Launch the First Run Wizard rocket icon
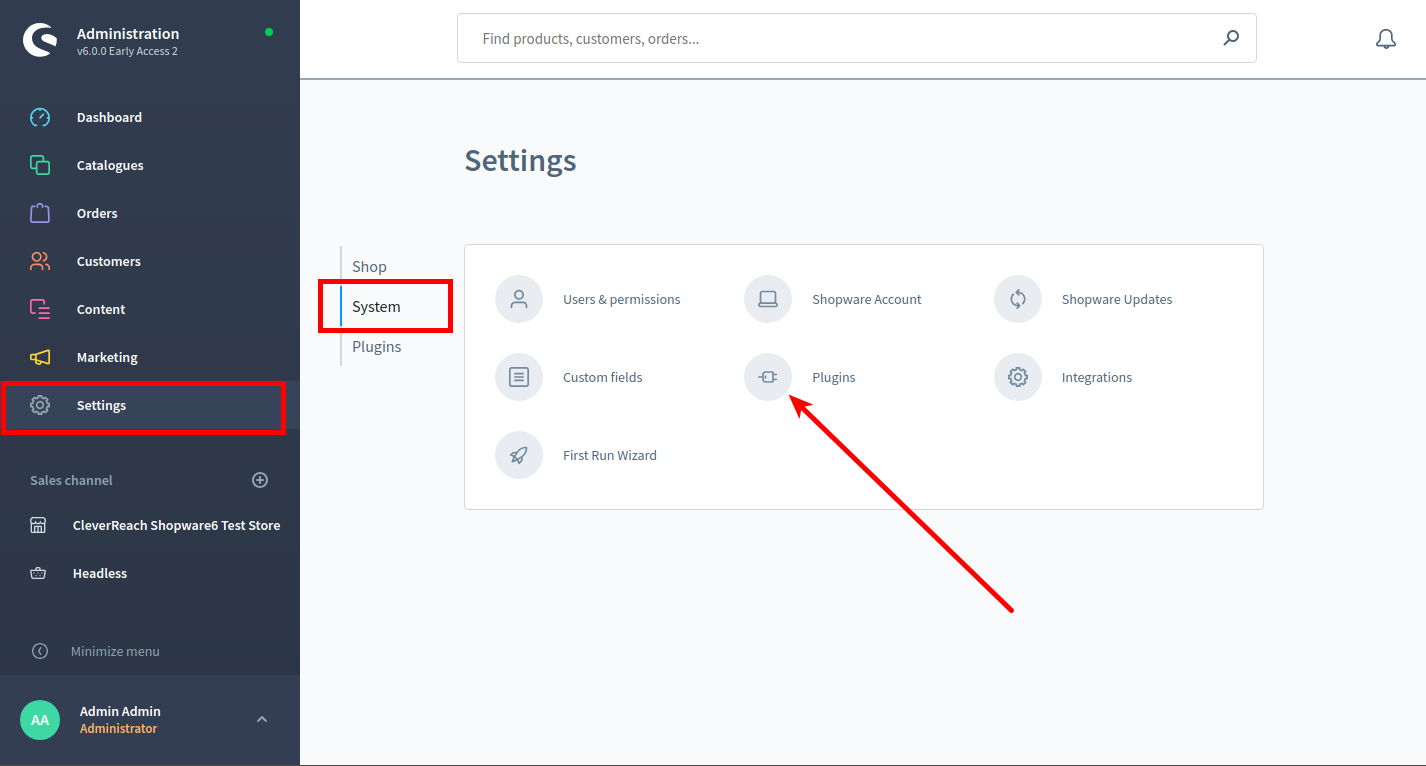1426x766 pixels. click(519, 455)
